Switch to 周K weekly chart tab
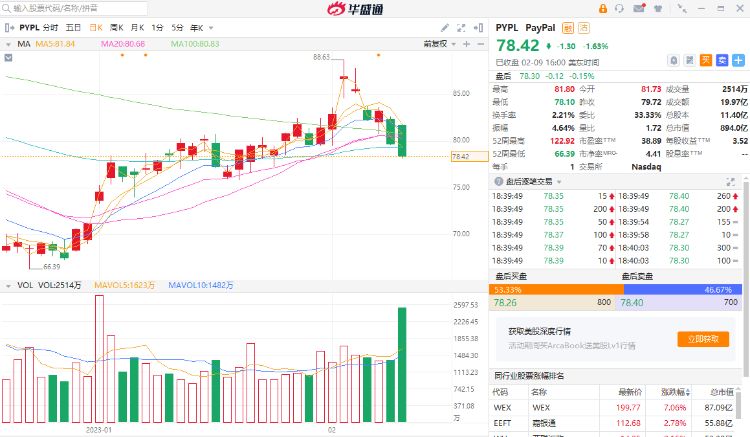This screenshot has height=437, width=750. (117, 28)
